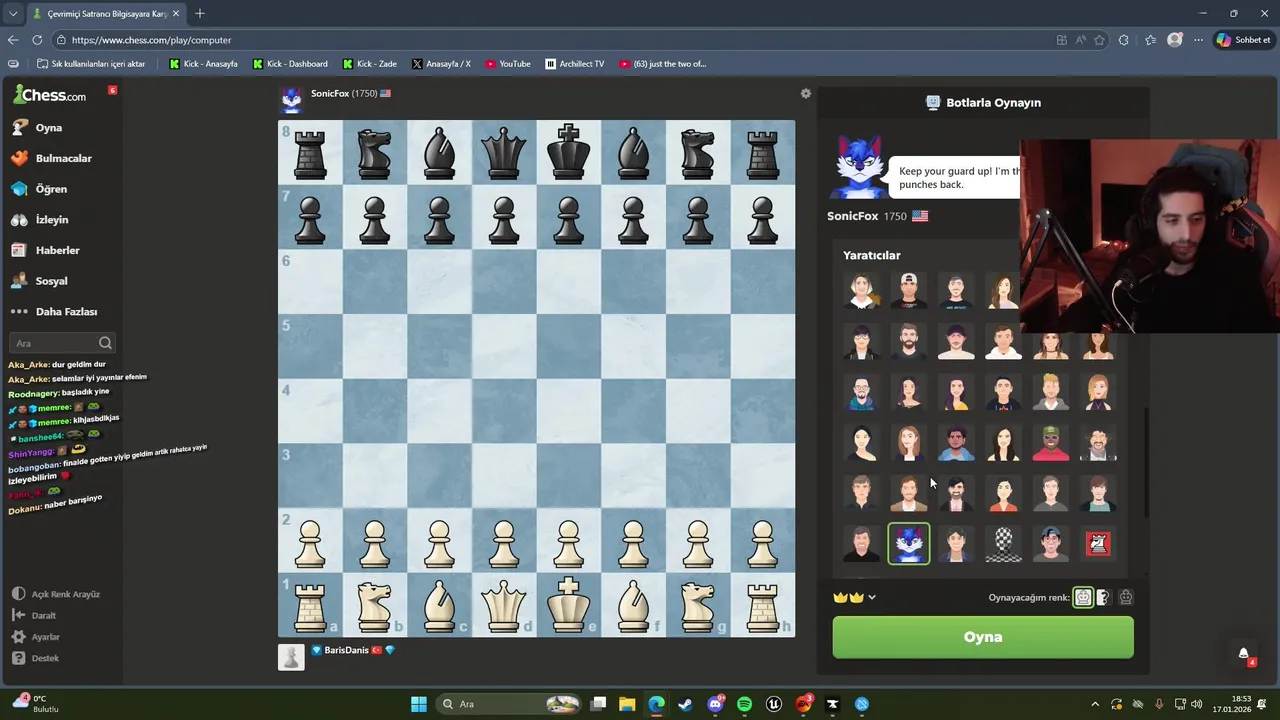Click the black king on e8

[569, 152]
